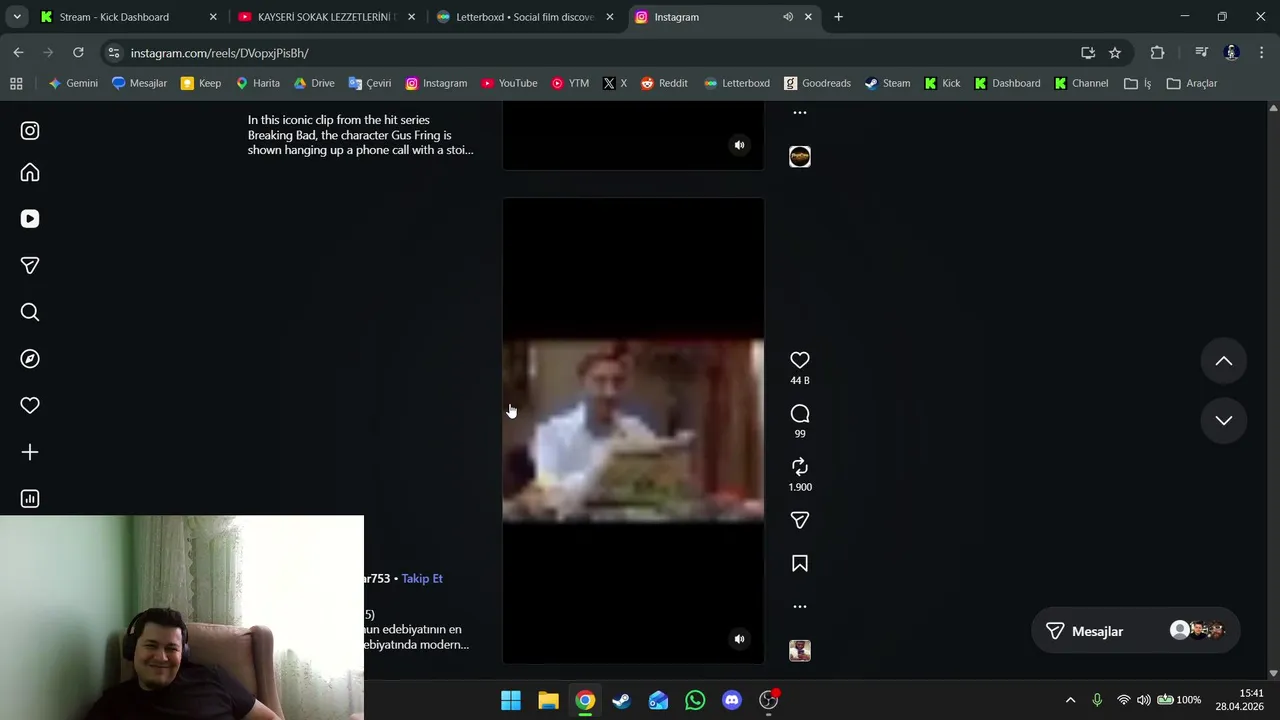Viewport: 1280px width, 720px height.
Task: Open the Goodreads bookmark
Action: (817, 84)
